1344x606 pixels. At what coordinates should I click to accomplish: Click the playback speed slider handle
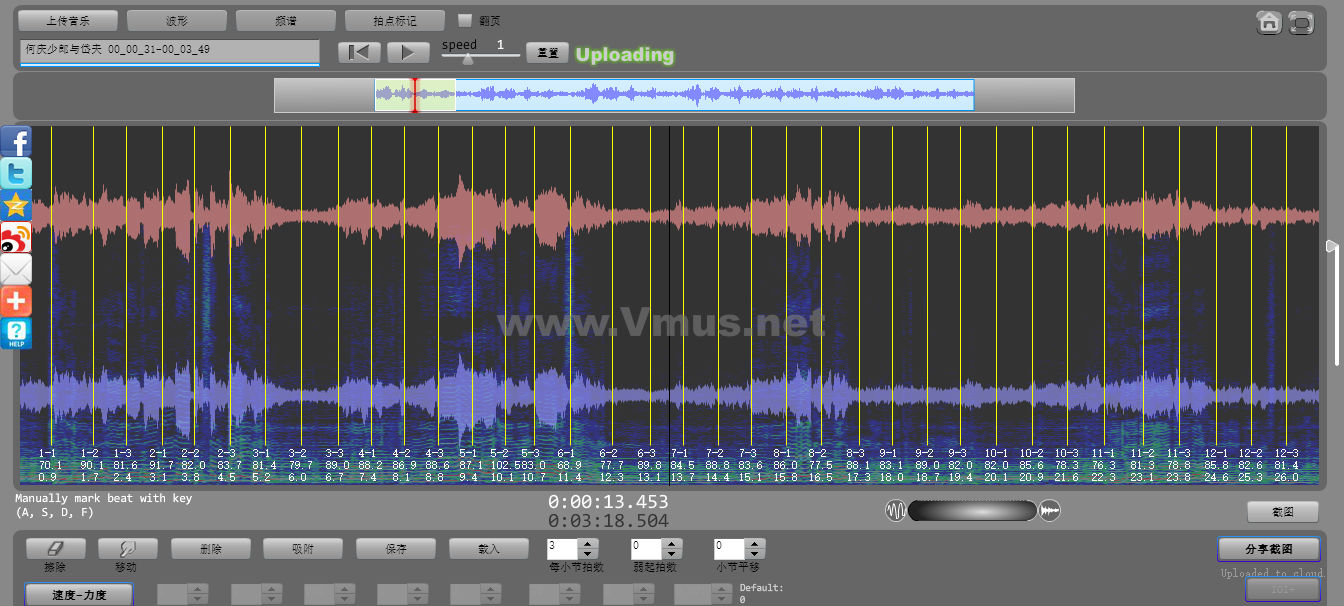pos(467,58)
